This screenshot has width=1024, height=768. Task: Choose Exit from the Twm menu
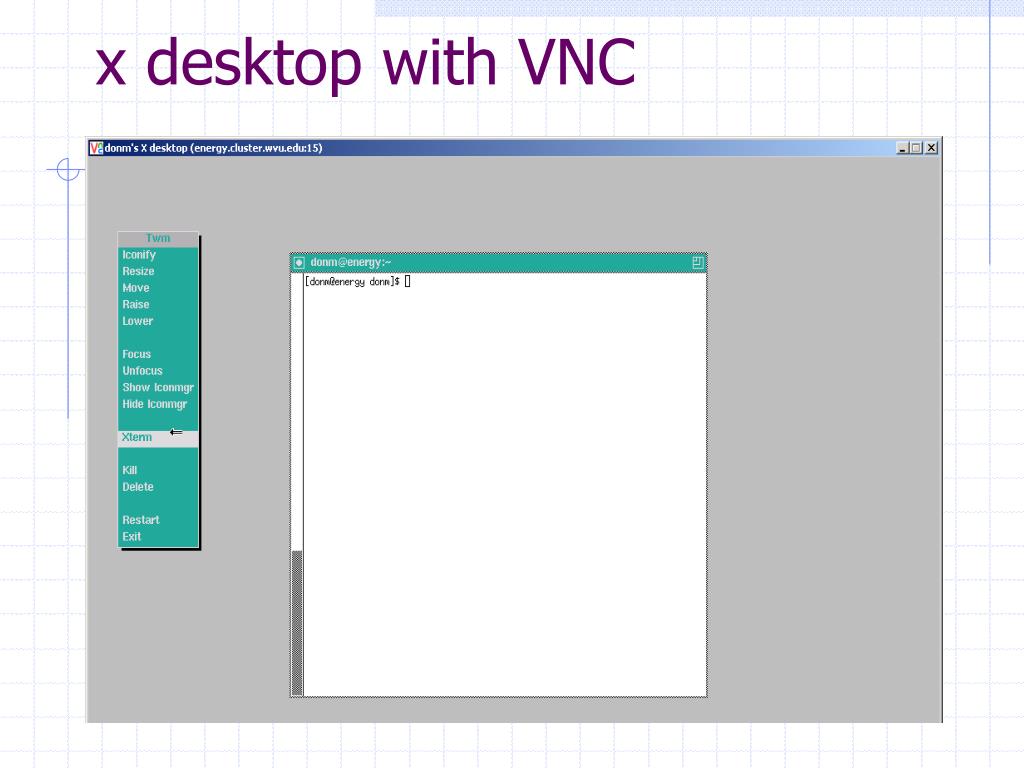coord(158,537)
